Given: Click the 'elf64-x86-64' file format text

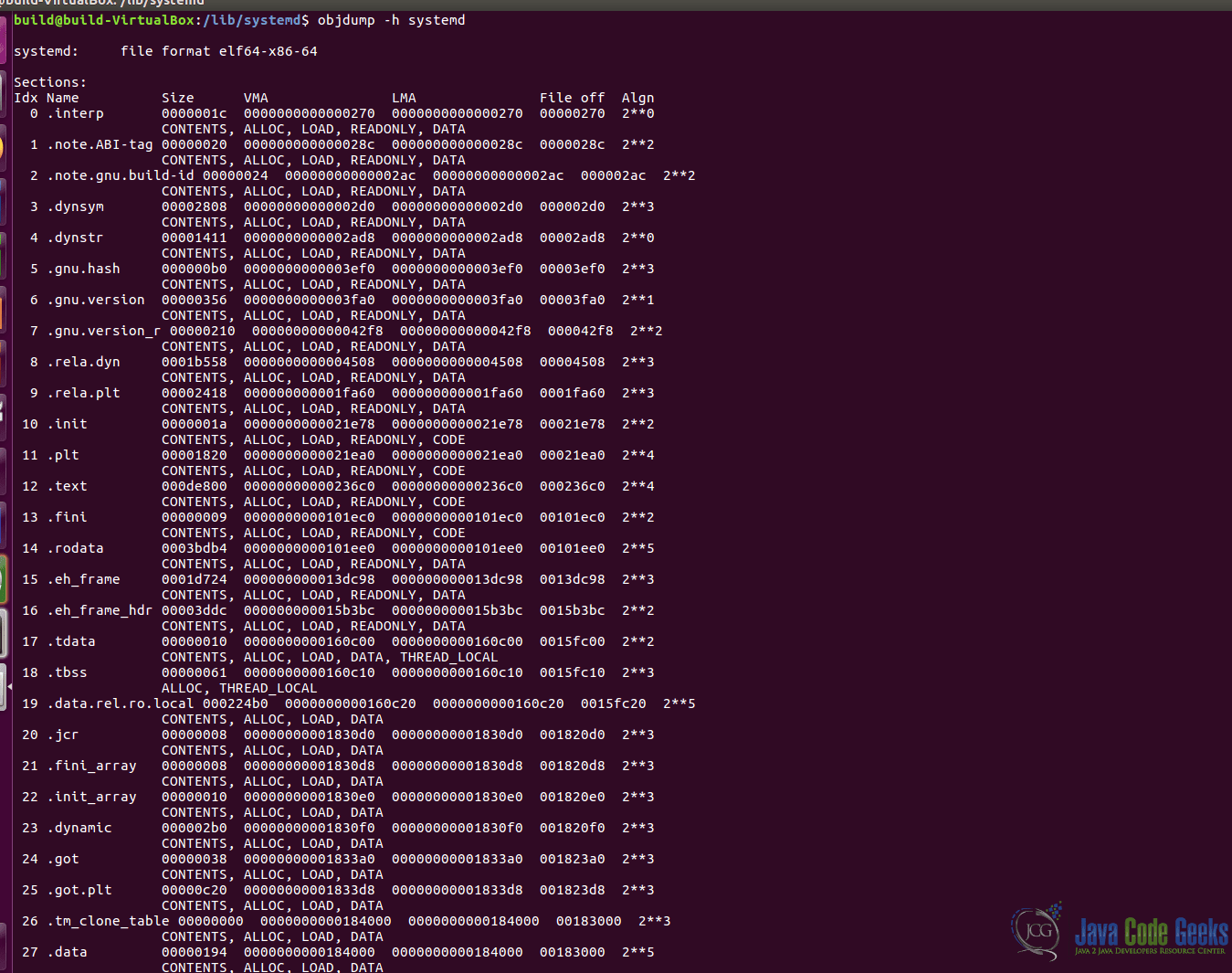Looking at the screenshot, I should (x=268, y=51).
